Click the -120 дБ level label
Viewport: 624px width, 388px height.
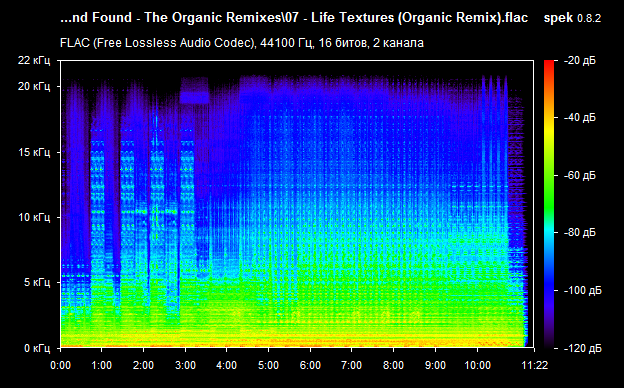tap(583, 349)
